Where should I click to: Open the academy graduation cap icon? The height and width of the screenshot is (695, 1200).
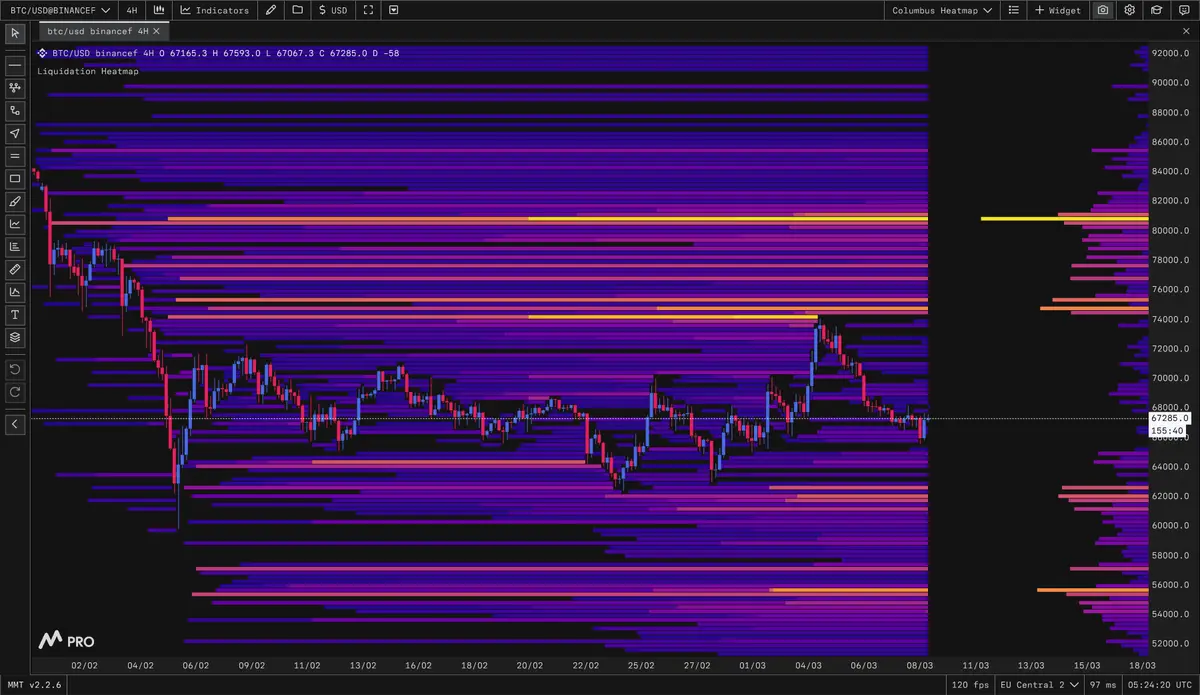pyautogui.click(x=1156, y=10)
